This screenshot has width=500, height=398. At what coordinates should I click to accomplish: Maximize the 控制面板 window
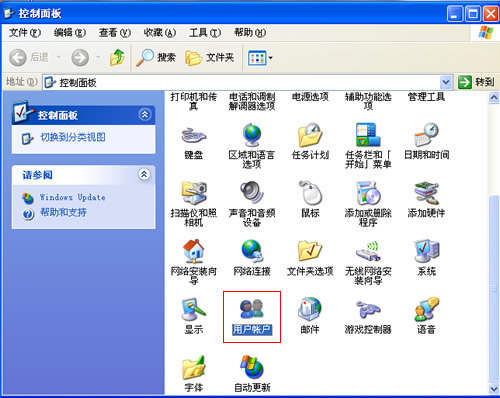point(473,14)
